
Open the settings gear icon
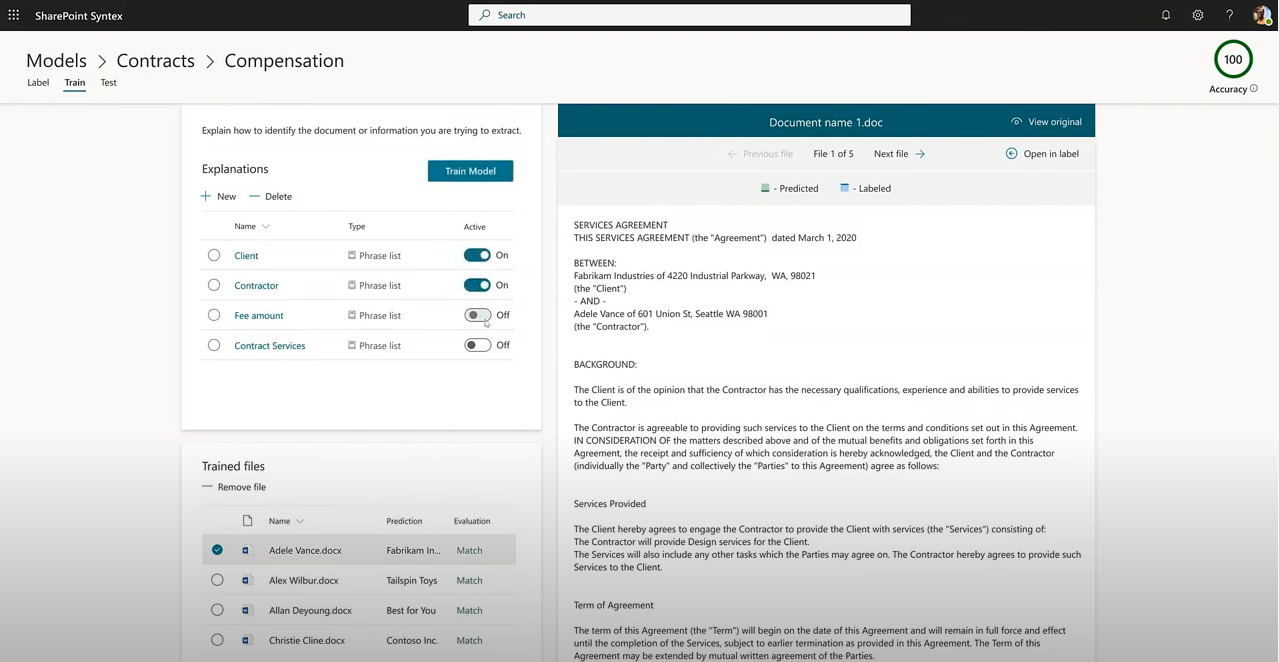tap(1198, 15)
